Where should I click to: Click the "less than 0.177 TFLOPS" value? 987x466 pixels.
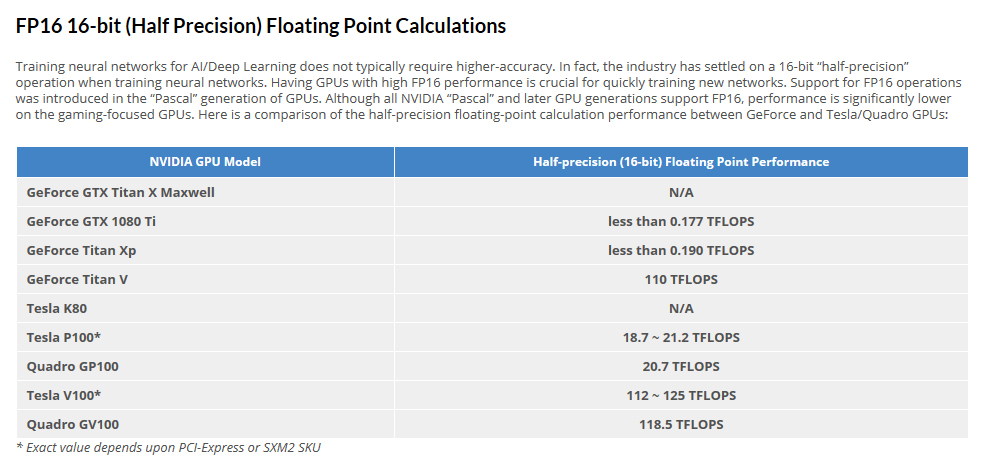pyautogui.click(x=681, y=221)
